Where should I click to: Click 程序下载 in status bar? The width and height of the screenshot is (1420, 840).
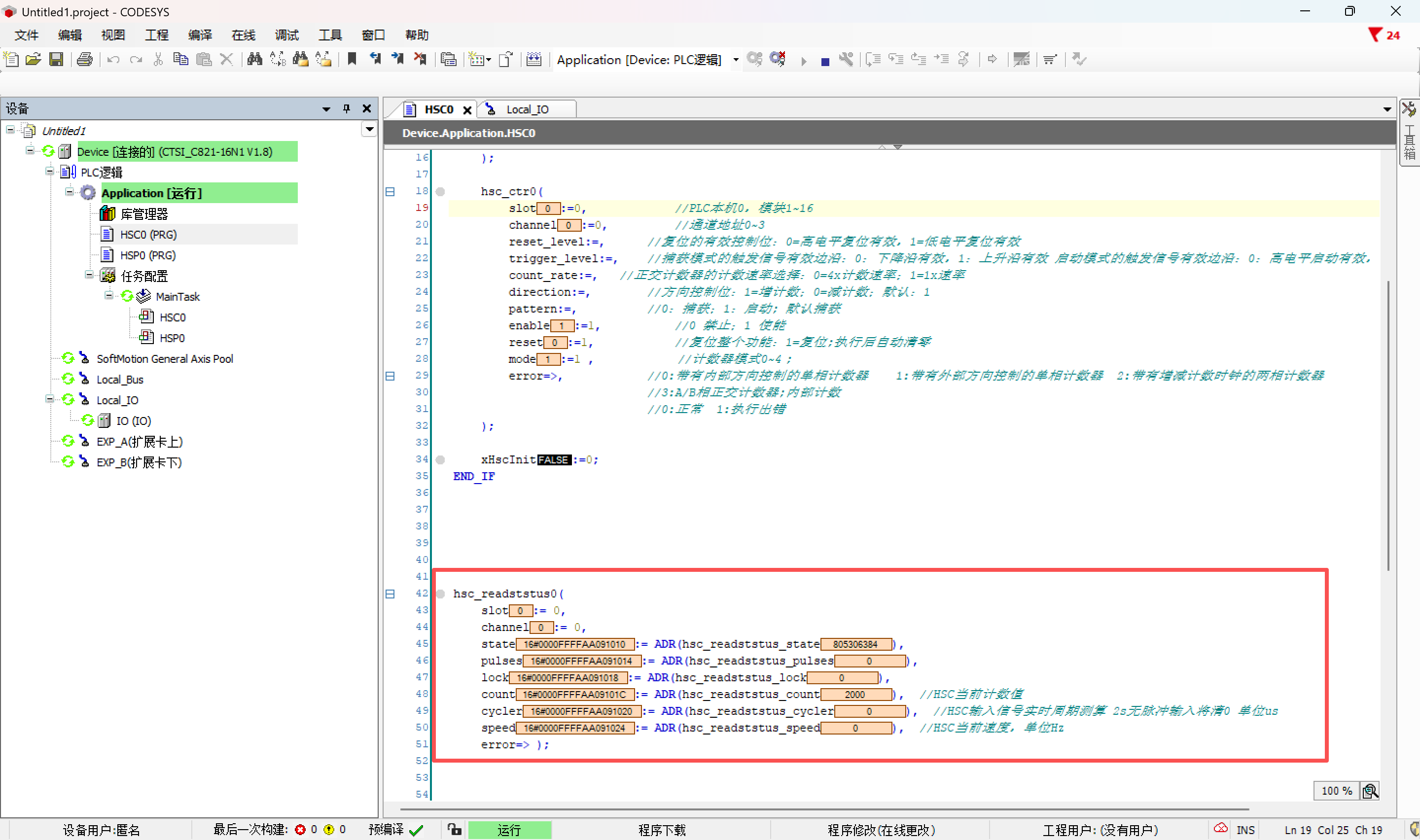pos(662,830)
